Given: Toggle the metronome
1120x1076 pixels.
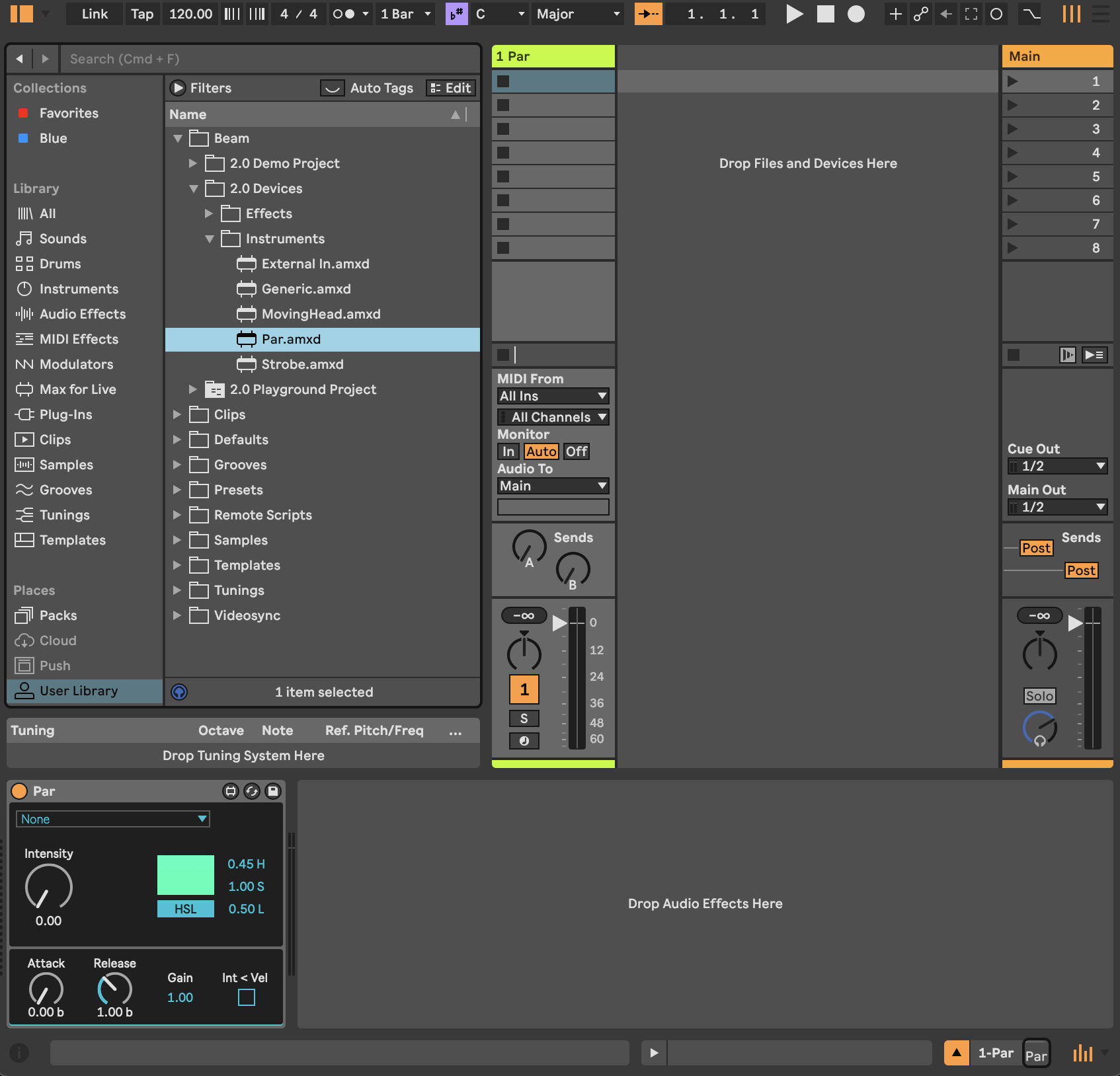Looking at the screenshot, I should click(343, 14).
